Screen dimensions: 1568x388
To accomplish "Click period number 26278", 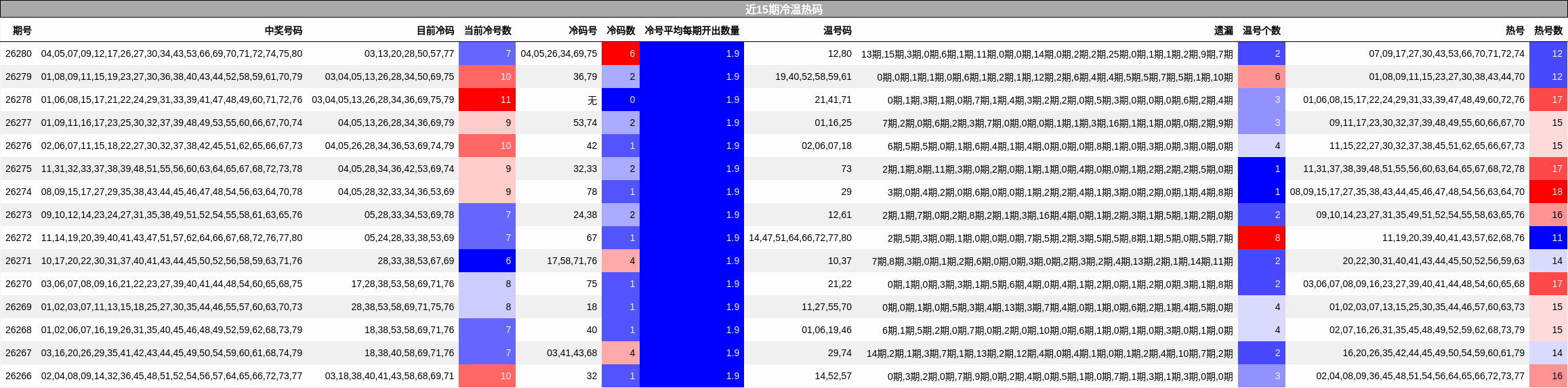I will pos(18,100).
